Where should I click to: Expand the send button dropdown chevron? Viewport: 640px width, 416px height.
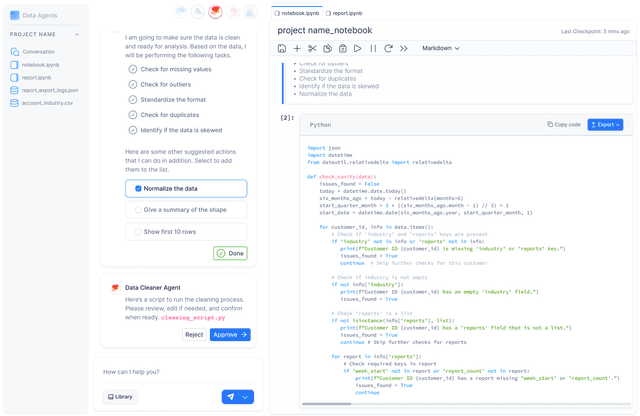tap(245, 397)
